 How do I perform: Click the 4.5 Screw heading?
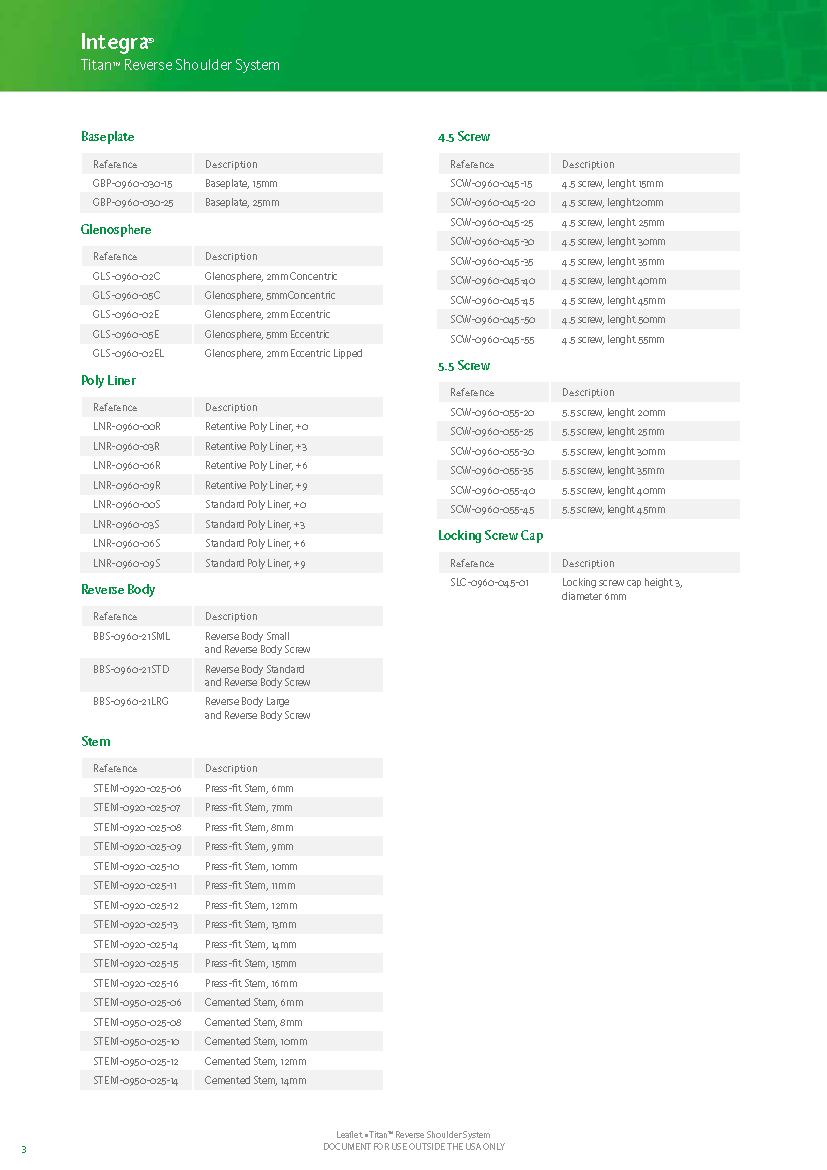pos(464,137)
